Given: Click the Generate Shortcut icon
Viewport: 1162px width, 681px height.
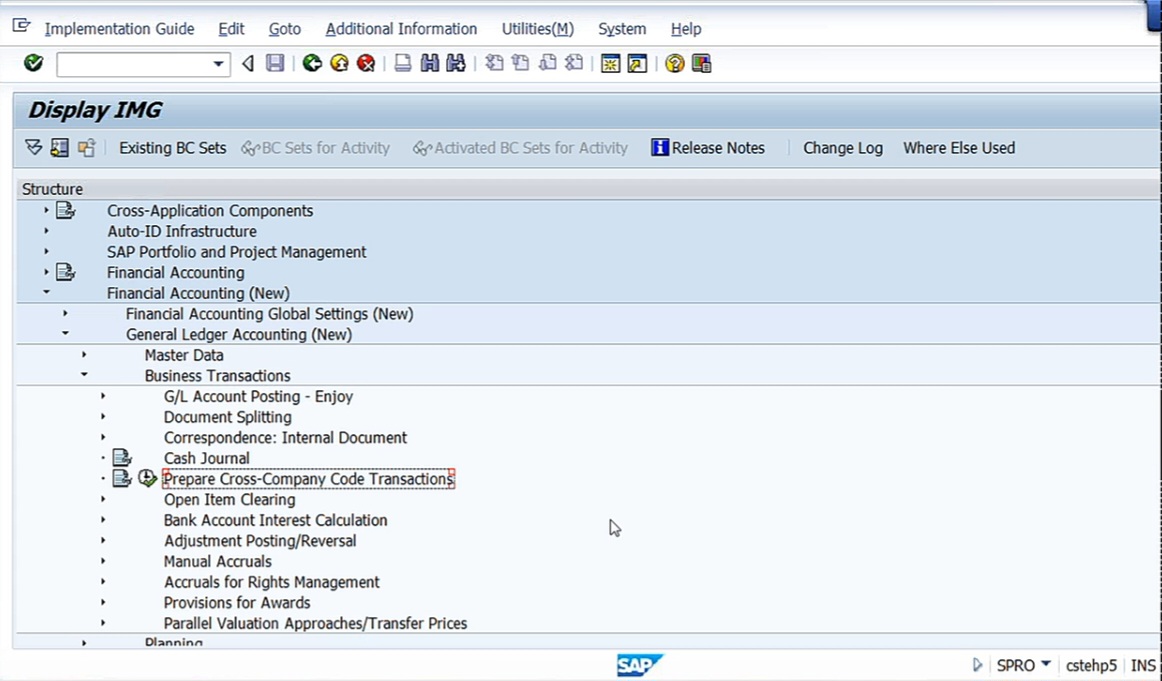Looking at the screenshot, I should (x=637, y=63).
